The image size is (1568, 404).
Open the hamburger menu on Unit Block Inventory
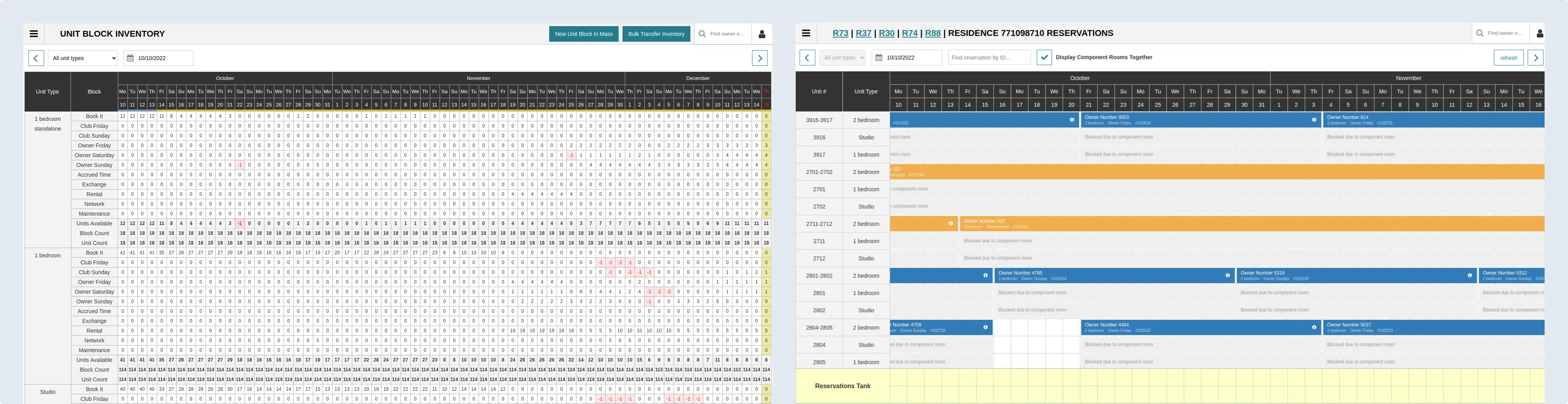[x=34, y=34]
